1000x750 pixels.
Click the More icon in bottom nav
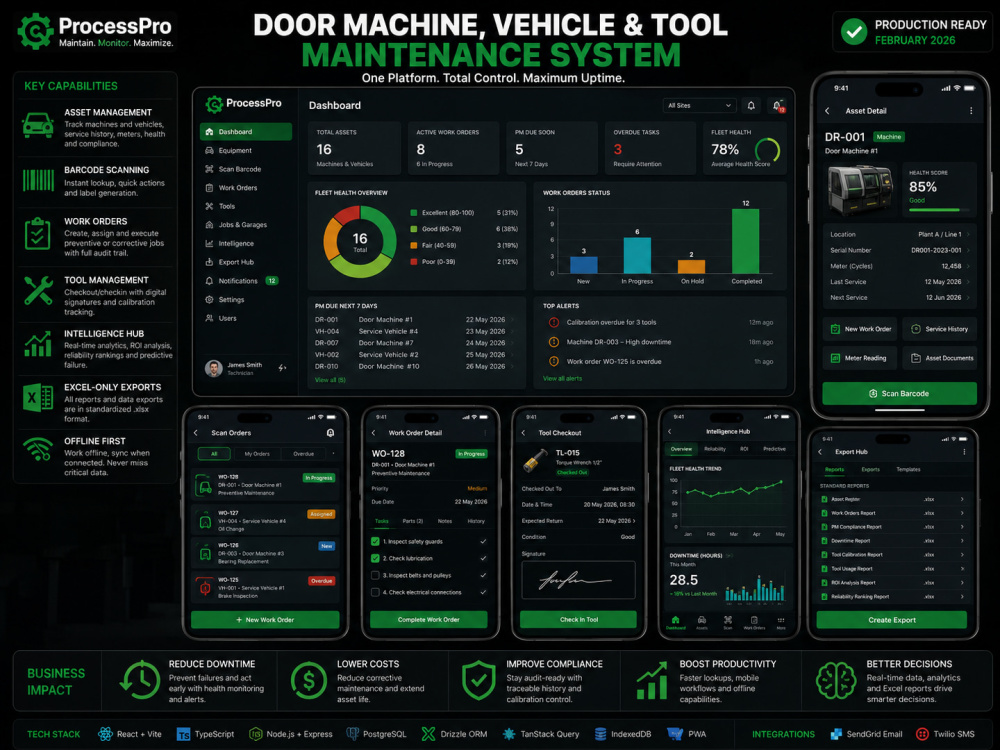click(x=781, y=622)
